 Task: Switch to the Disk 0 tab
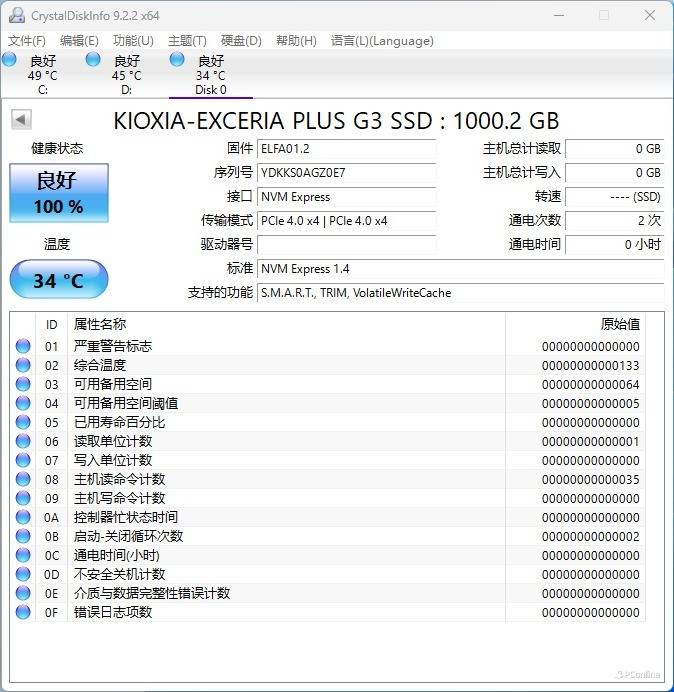[210, 75]
